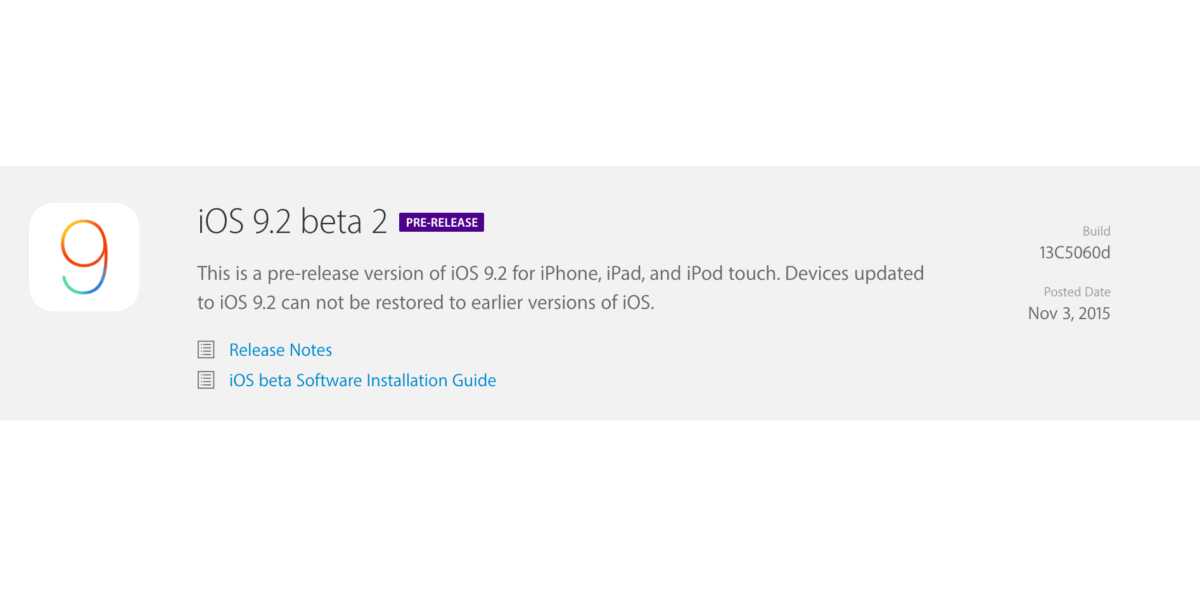Select the iOS 9.2 beta 2 heading
Viewport: 1200px width, 592px height.
coord(292,222)
